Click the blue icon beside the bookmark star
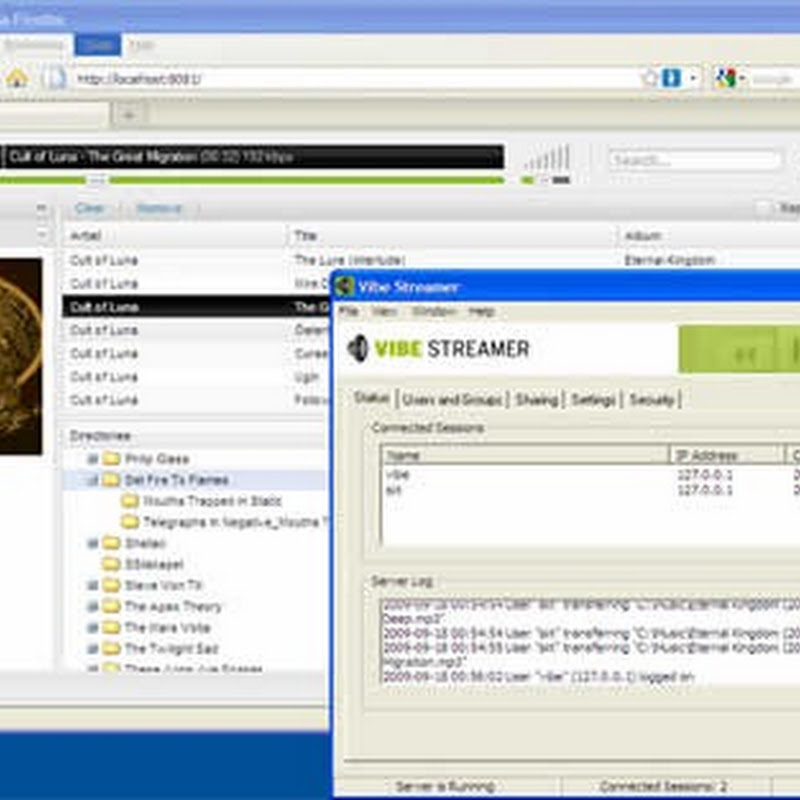Image resolution: width=800 pixels, height=800 pixels. [671, 78]
